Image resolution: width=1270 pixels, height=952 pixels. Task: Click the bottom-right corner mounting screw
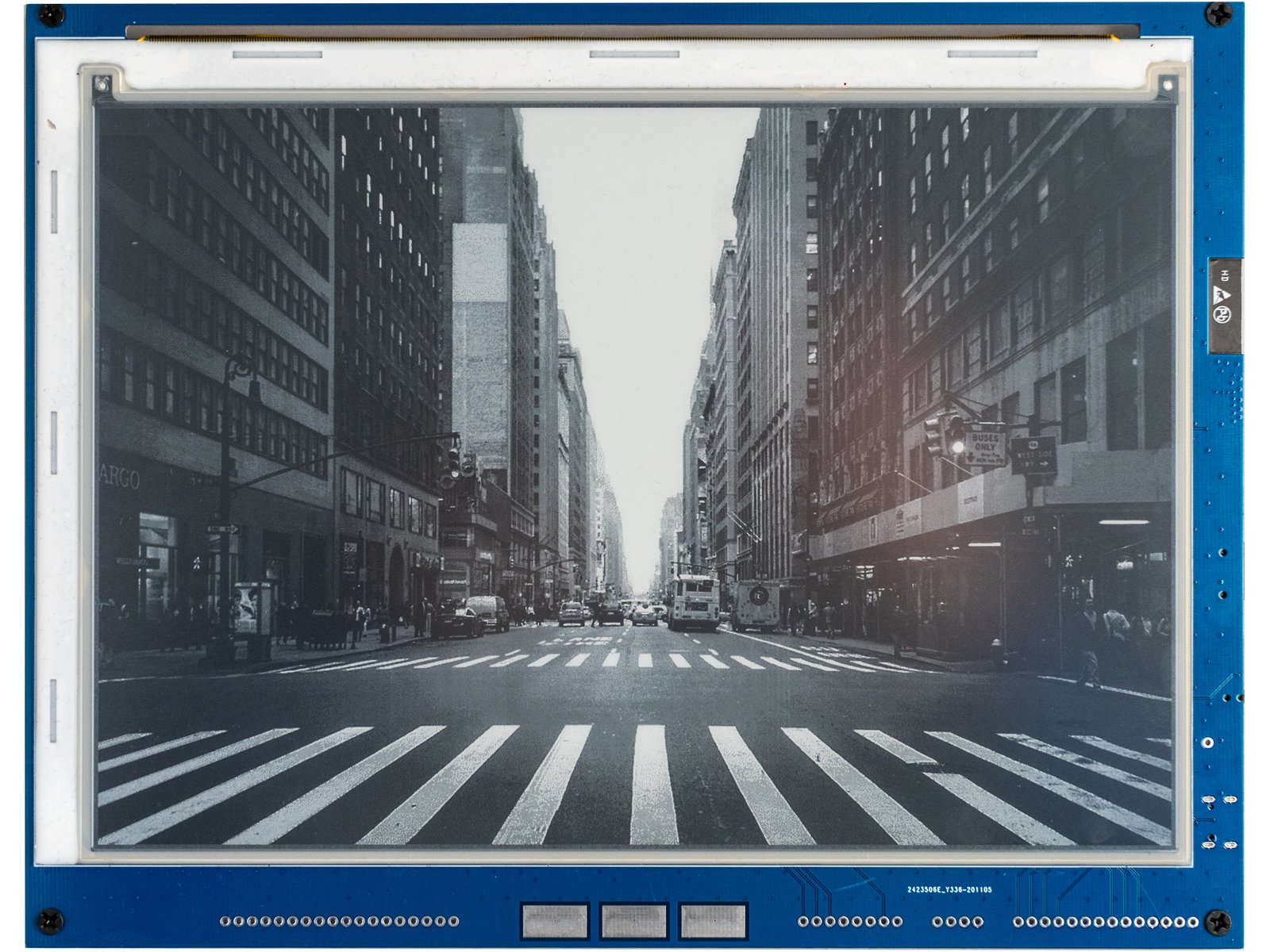(1218, 922)
